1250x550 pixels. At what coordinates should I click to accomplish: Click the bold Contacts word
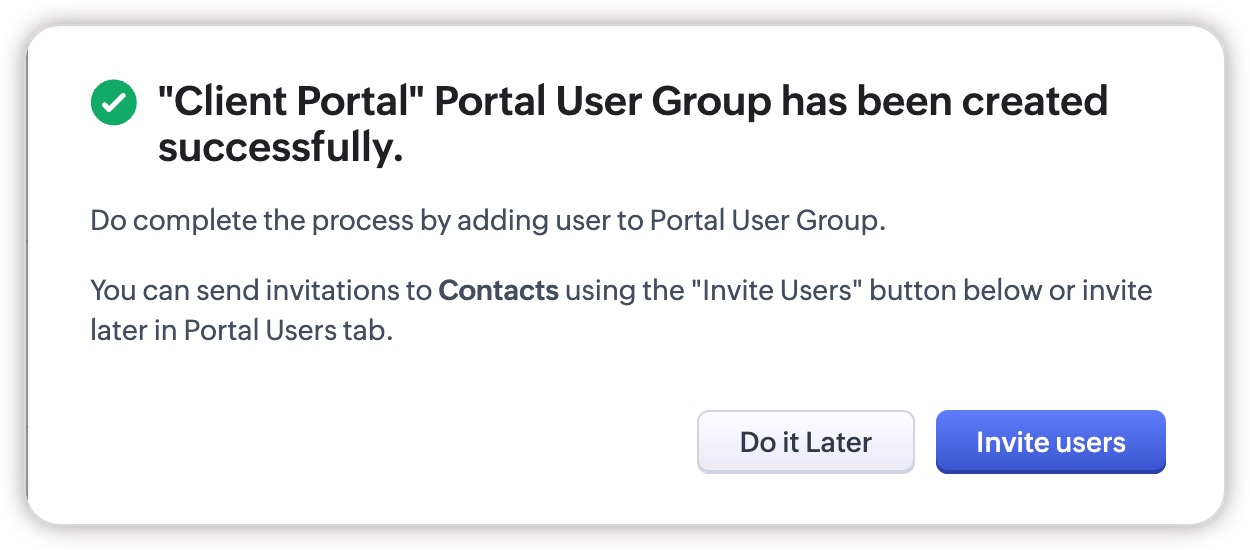pos(498,291)
